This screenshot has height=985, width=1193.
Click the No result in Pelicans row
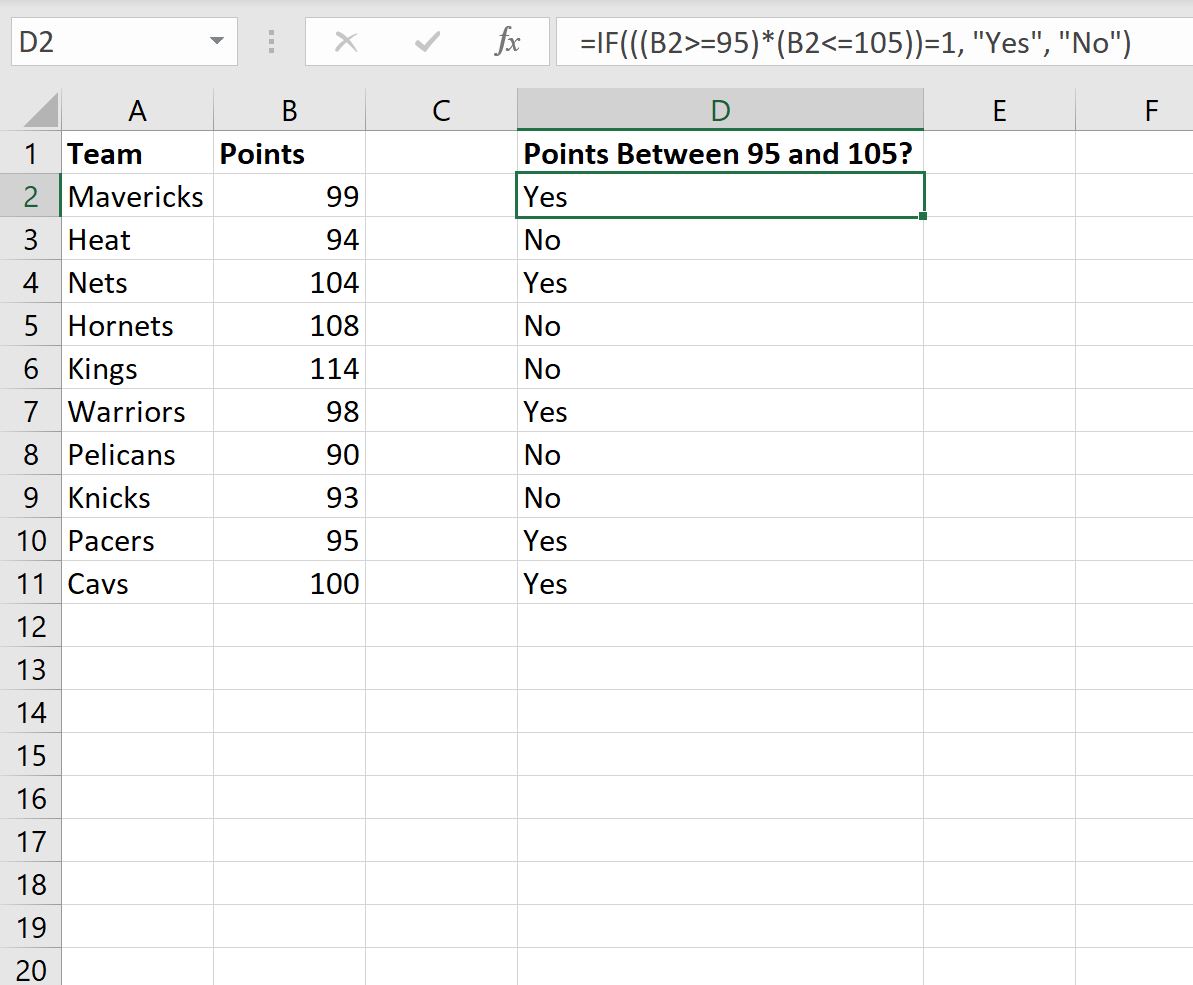(x=720, y=454)
